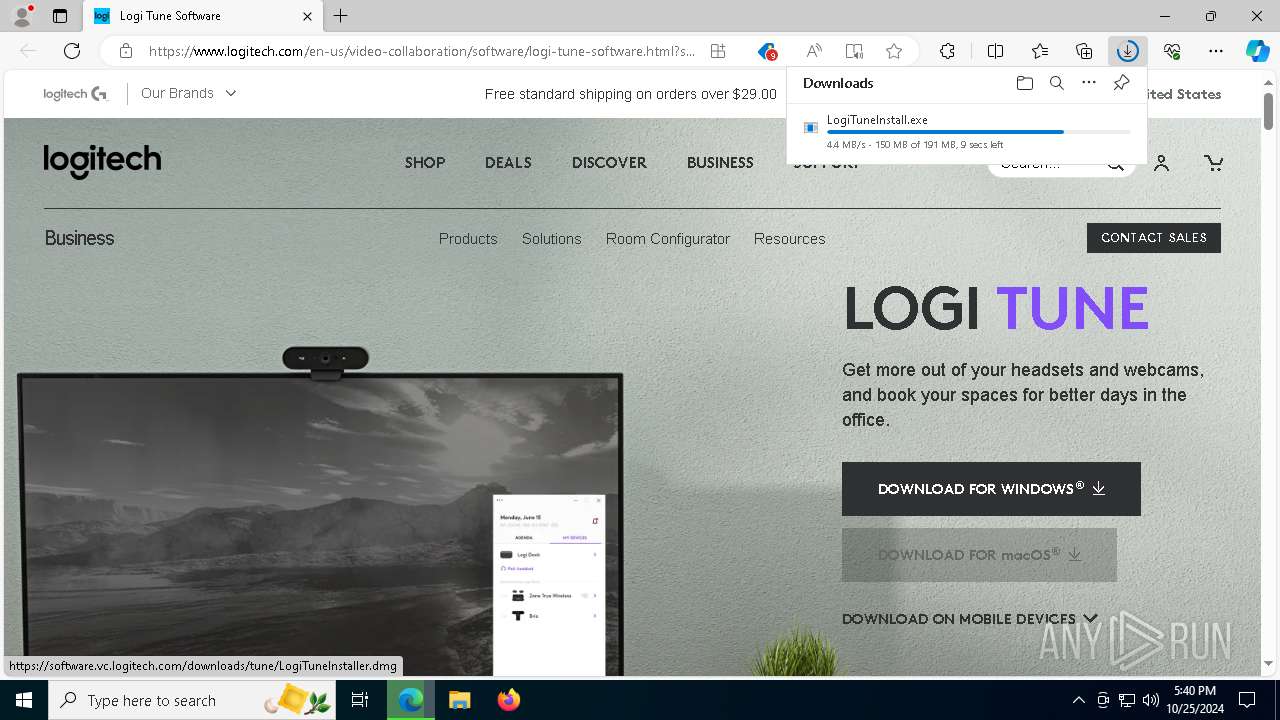Click the search magnifier icon
This screenshot has height=720, width=1280.
tap(1116, 164)
